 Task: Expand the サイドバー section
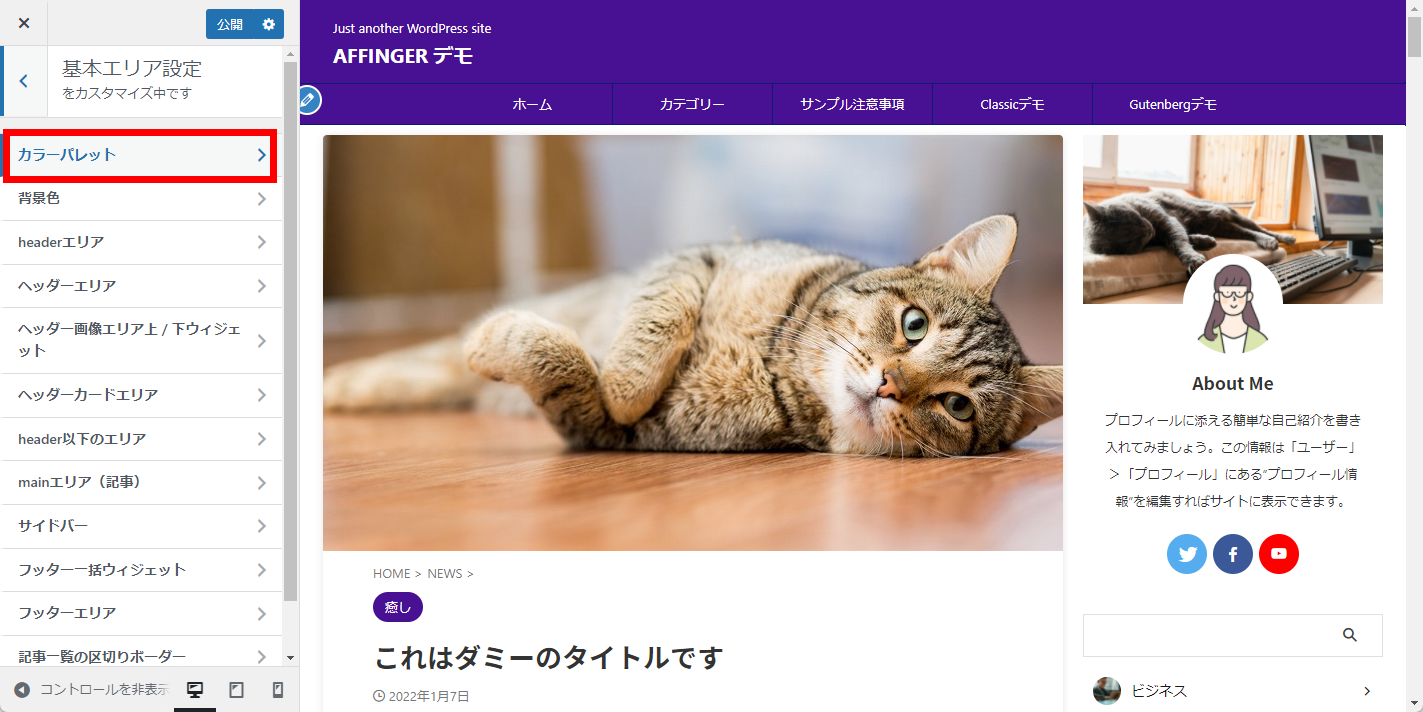click(x=141, y=526)
